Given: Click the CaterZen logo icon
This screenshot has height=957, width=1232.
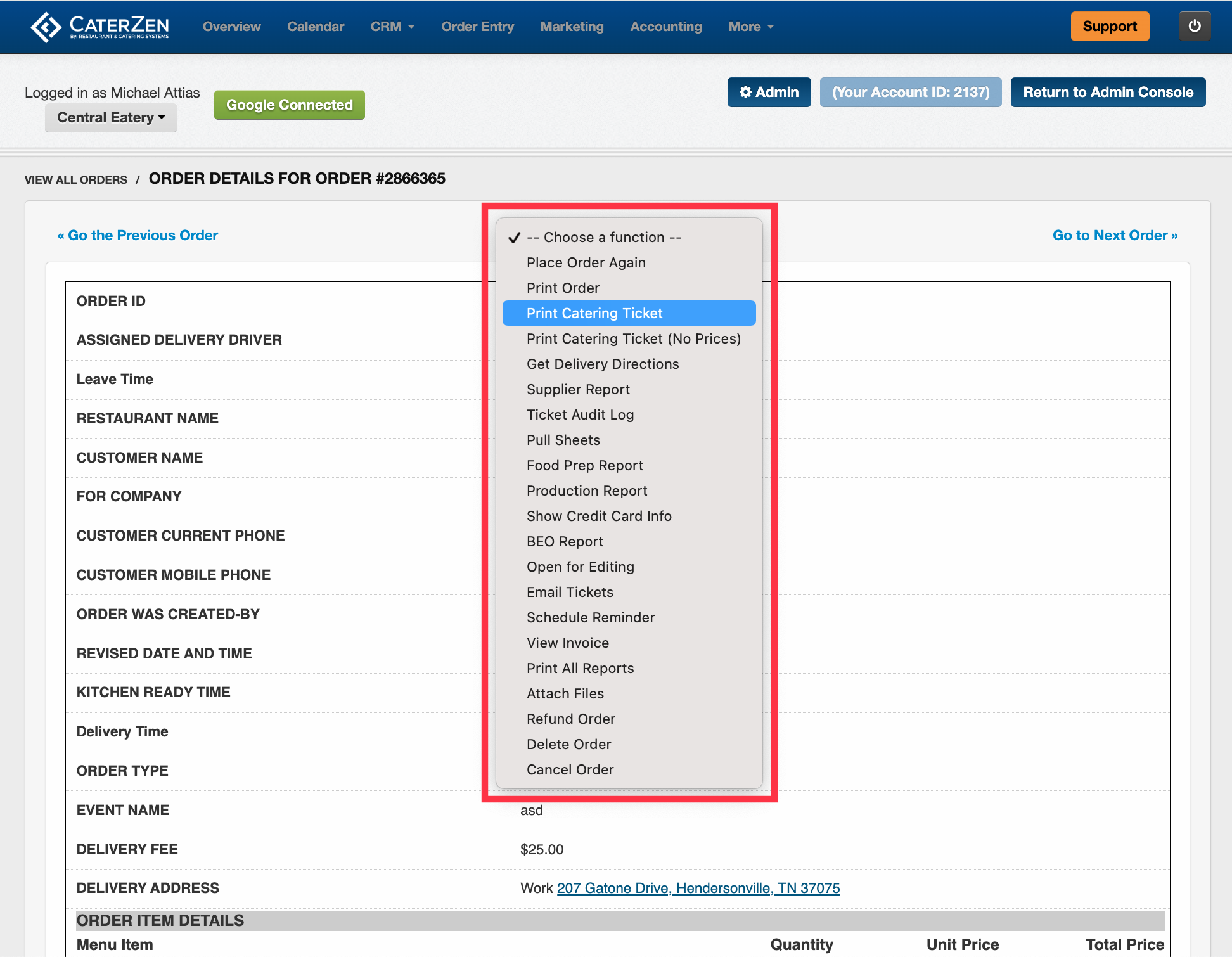Looking at the screenshot, I should point(46,27).
